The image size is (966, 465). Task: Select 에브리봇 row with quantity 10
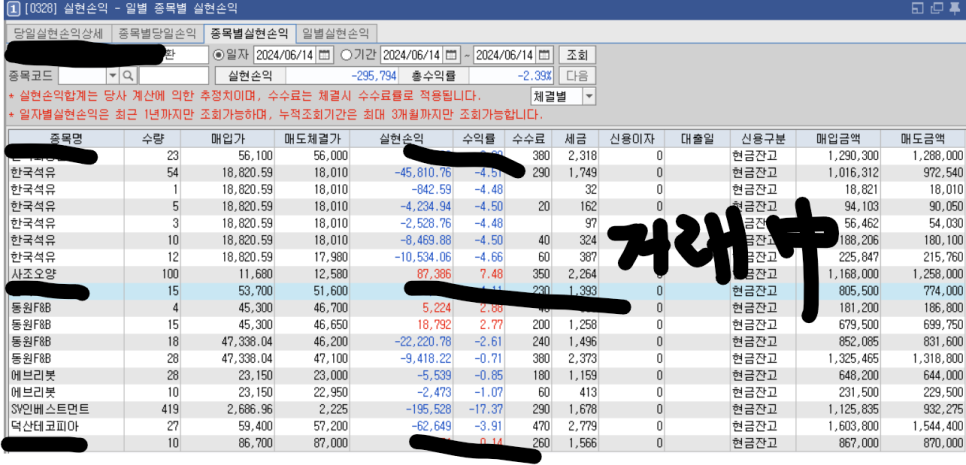[x=486, y=392]
